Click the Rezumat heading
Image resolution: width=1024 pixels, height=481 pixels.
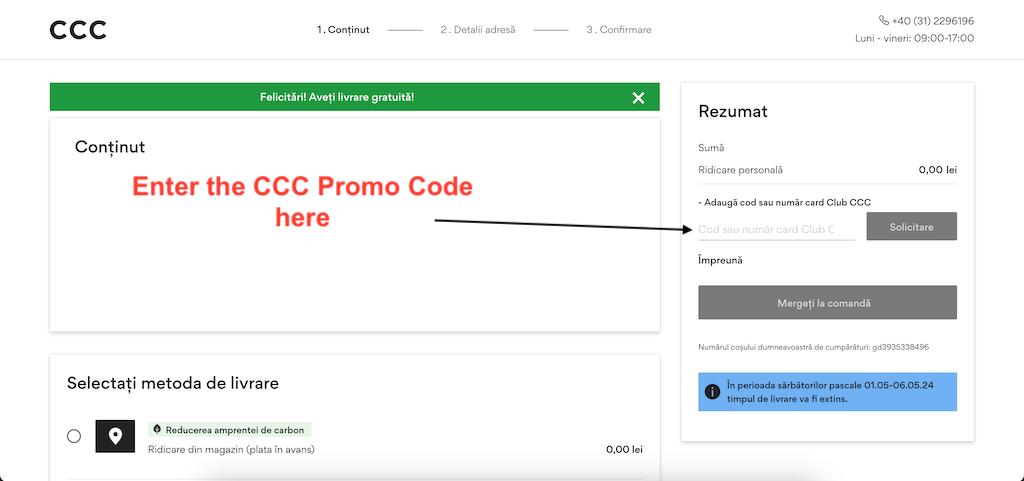click(733, 112)
